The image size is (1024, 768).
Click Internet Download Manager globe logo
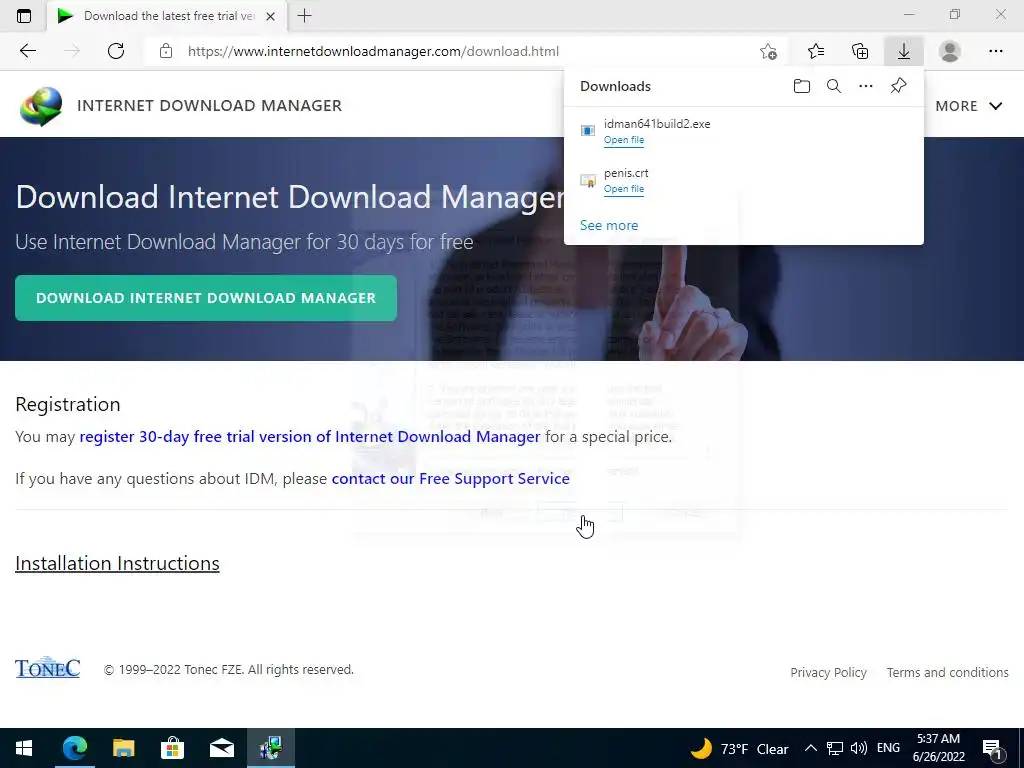click(x=41, y=106)
